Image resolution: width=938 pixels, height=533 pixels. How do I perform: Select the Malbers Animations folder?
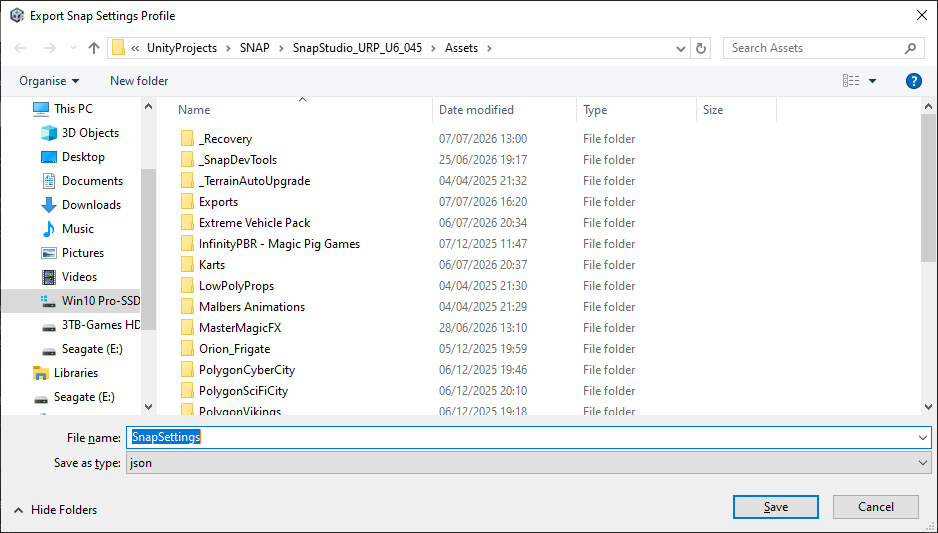point(252,306)
